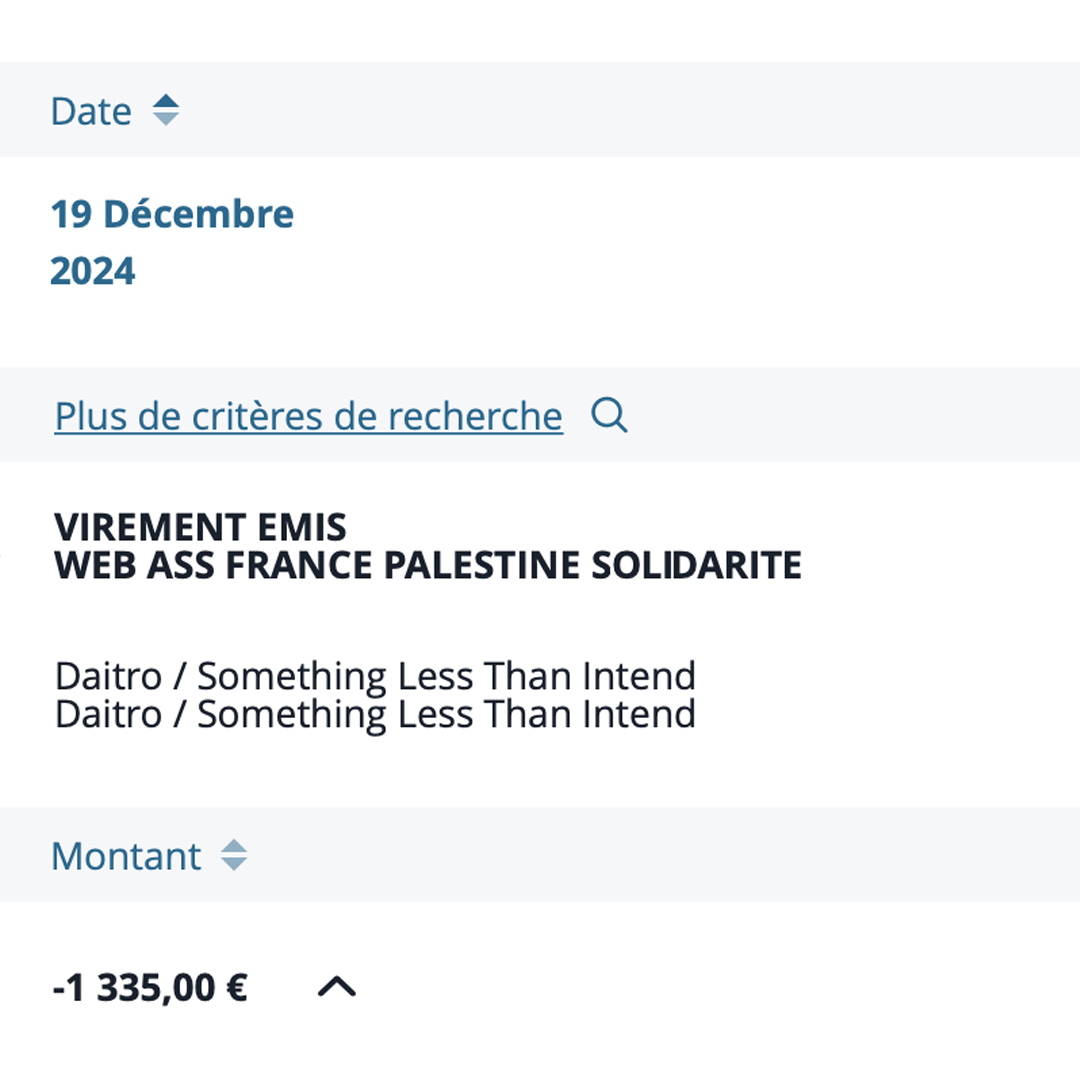Click the Date header bar background
Viewport: 1080px width, 1080px height.
coord(540,110)
